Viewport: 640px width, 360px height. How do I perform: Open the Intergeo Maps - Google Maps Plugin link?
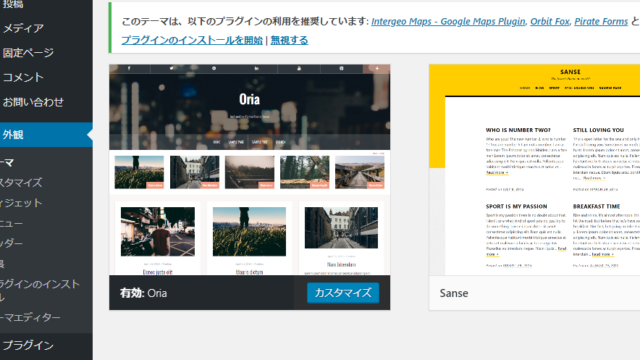pyautogui.click(x=448, y=22)
